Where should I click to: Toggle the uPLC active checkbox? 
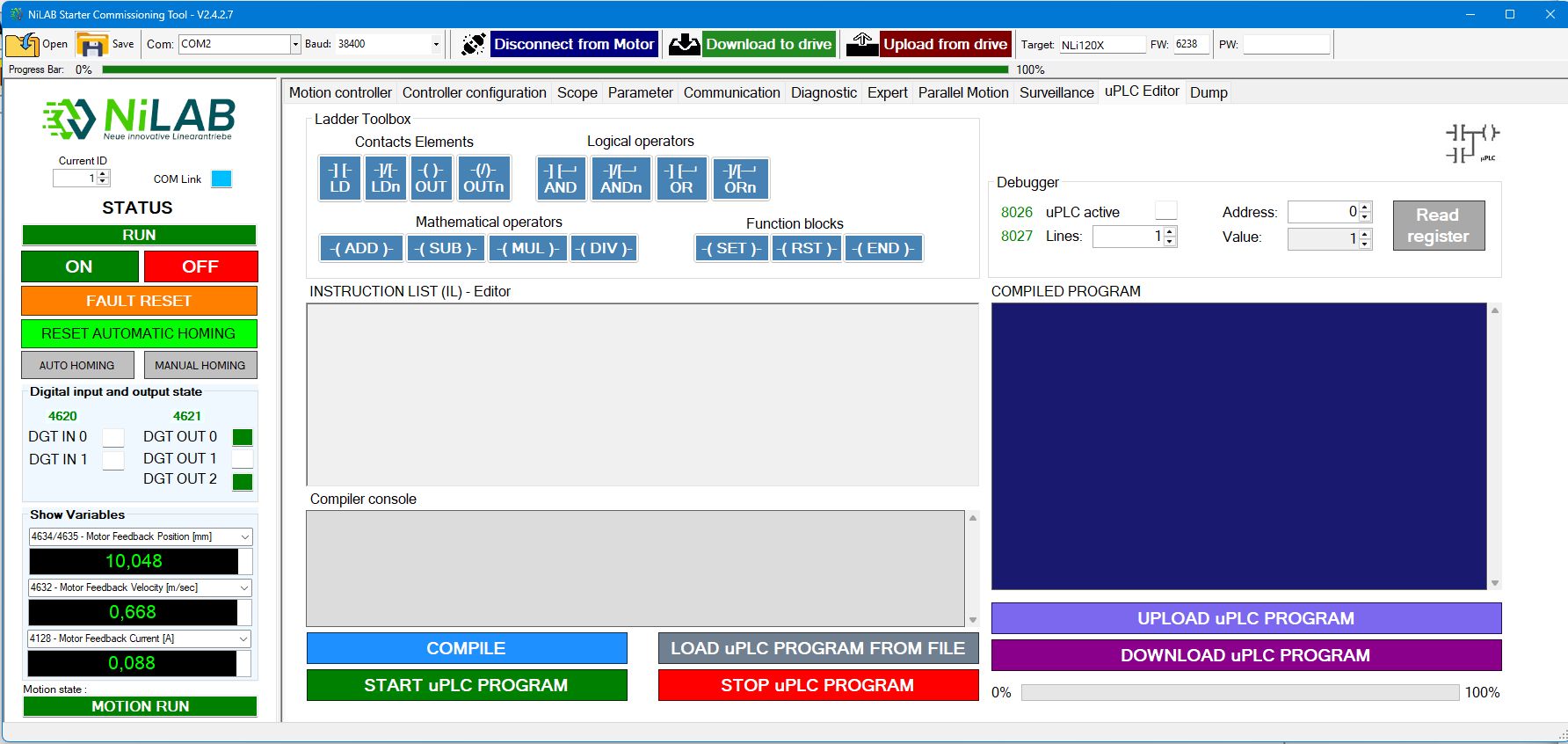[1165, 211]
